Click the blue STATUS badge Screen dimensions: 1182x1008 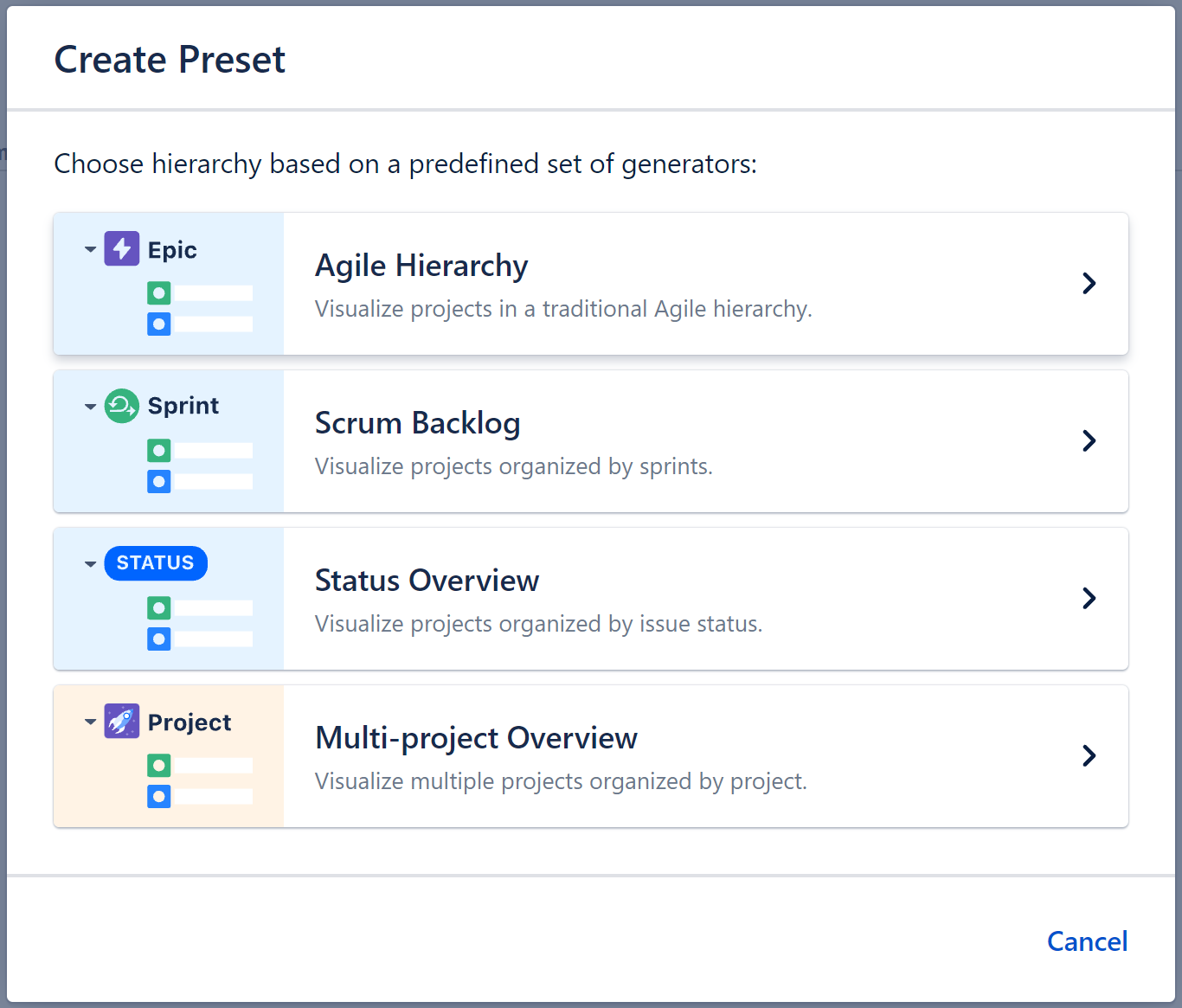(156, 563)
